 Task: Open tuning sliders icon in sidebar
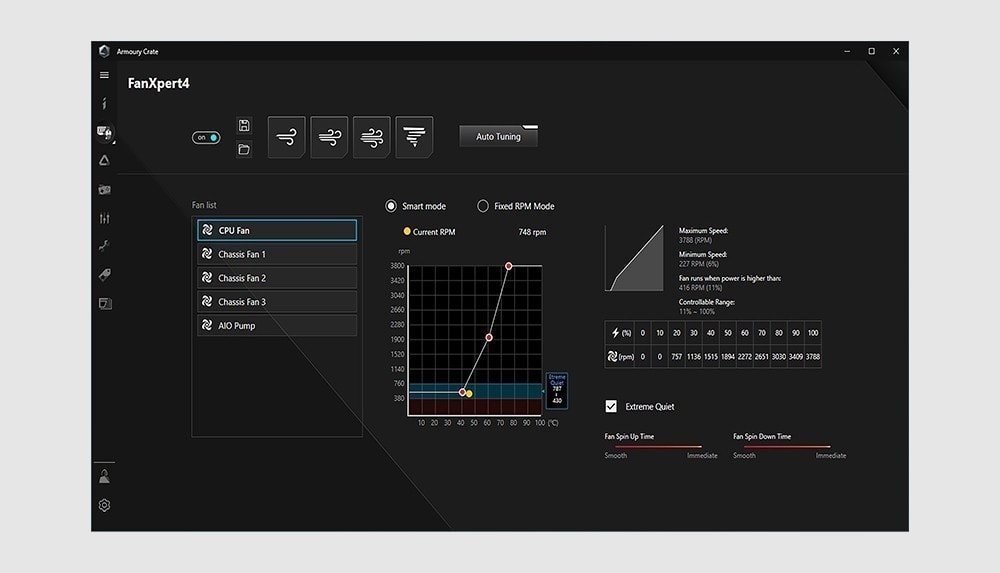coord(105,218)
